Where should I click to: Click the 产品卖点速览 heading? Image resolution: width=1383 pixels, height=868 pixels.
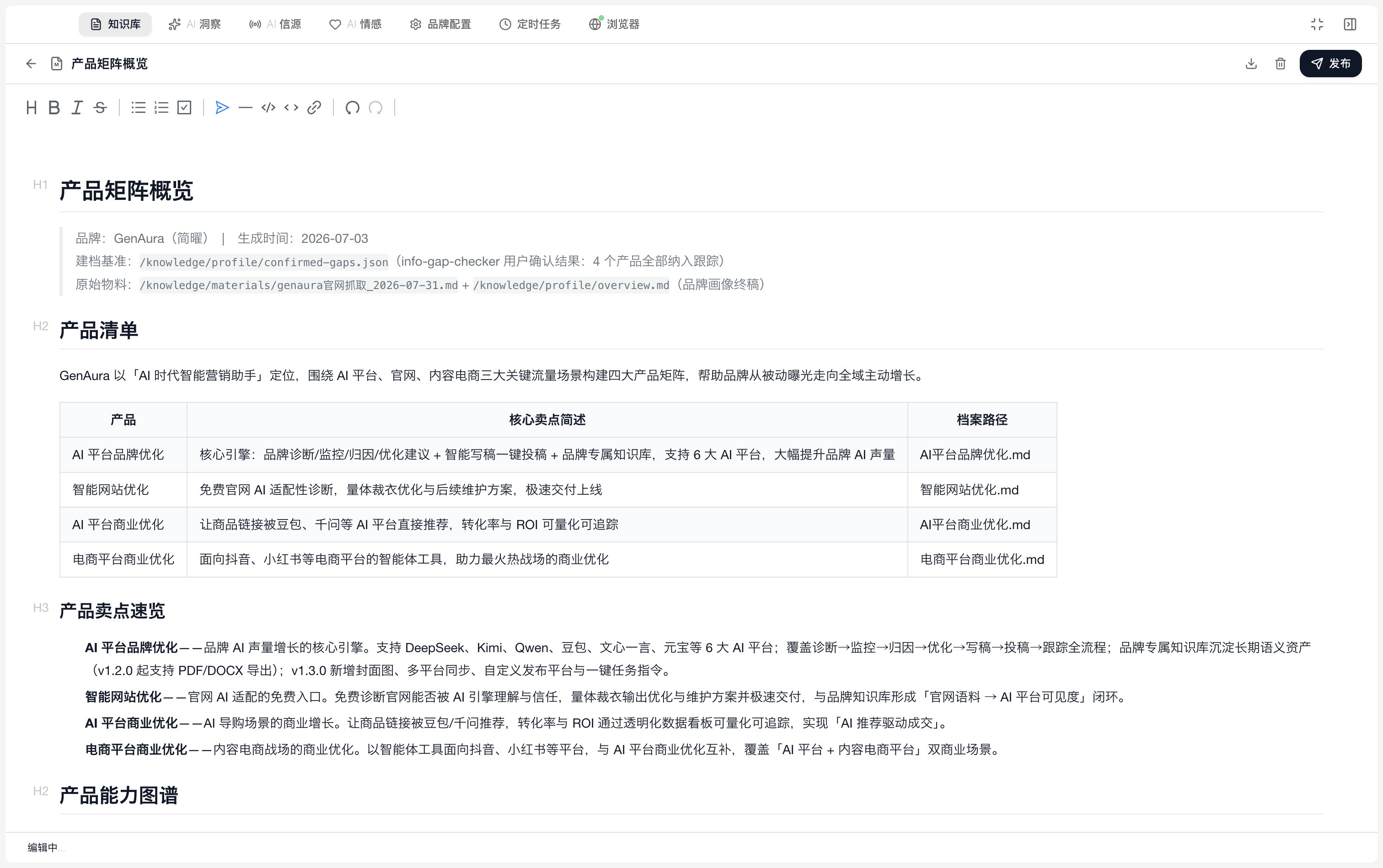(112, 610)
